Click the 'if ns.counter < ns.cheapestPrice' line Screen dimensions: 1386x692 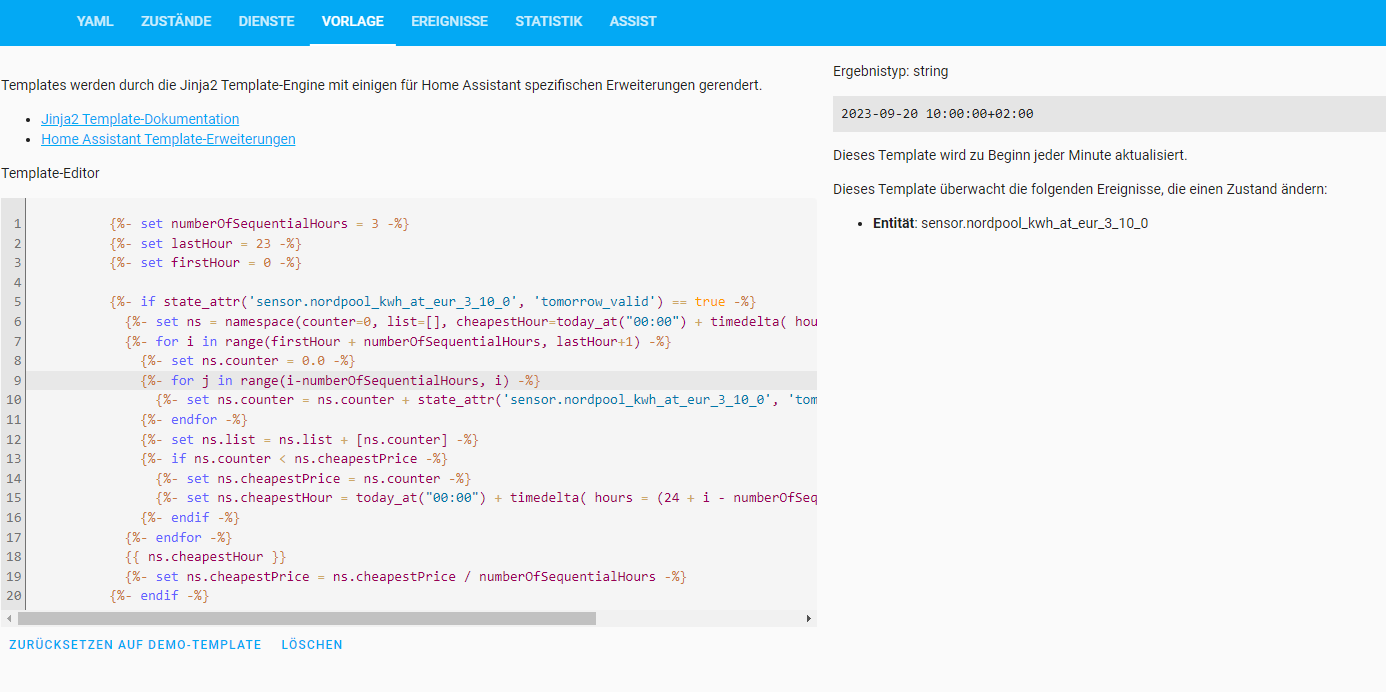[294, 459]
